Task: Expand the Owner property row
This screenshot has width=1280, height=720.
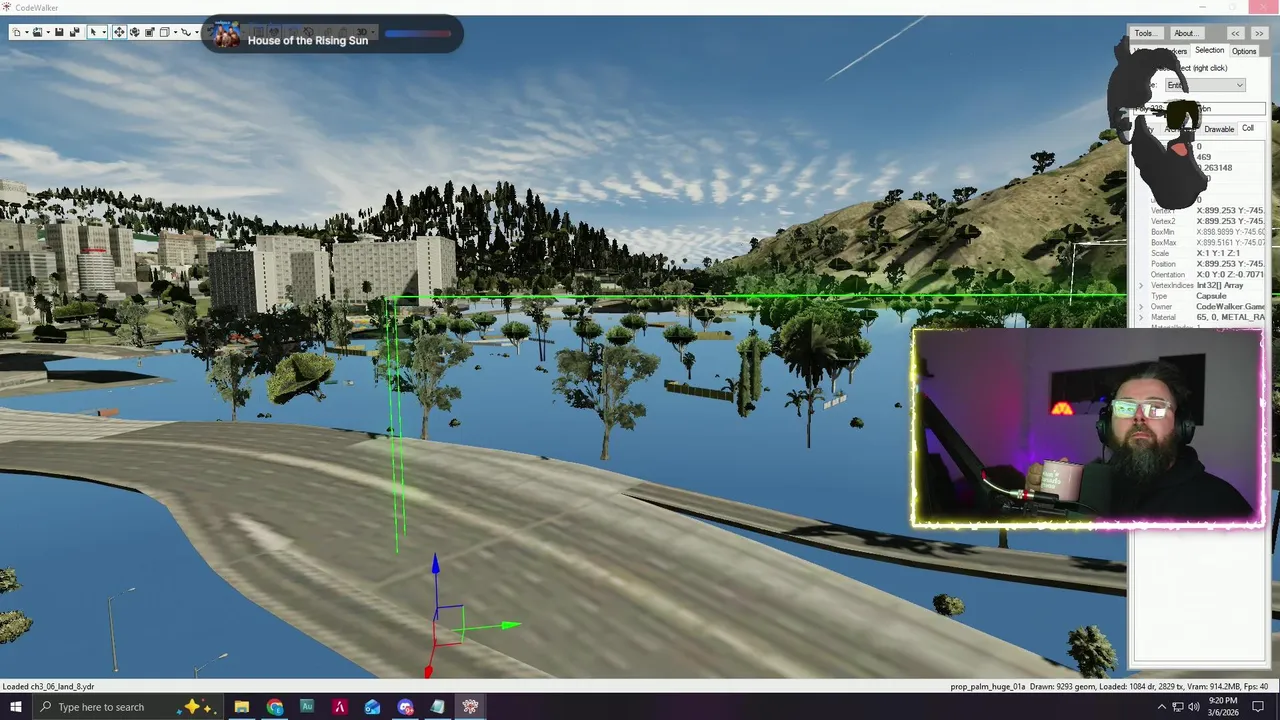Action: pos(1141,307)
